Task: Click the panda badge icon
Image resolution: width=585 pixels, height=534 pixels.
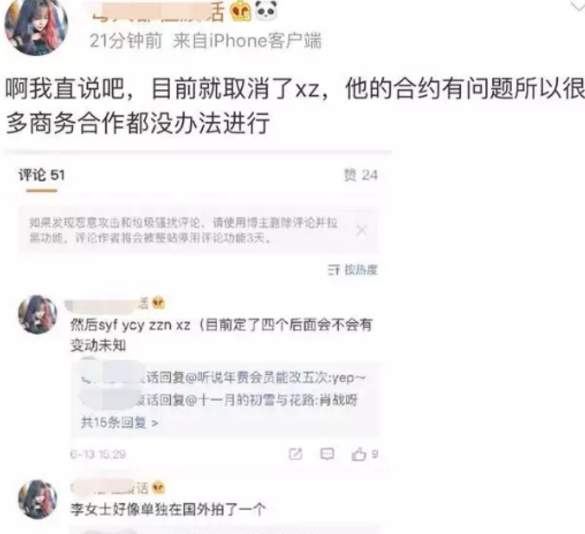Action: [266, 10]
